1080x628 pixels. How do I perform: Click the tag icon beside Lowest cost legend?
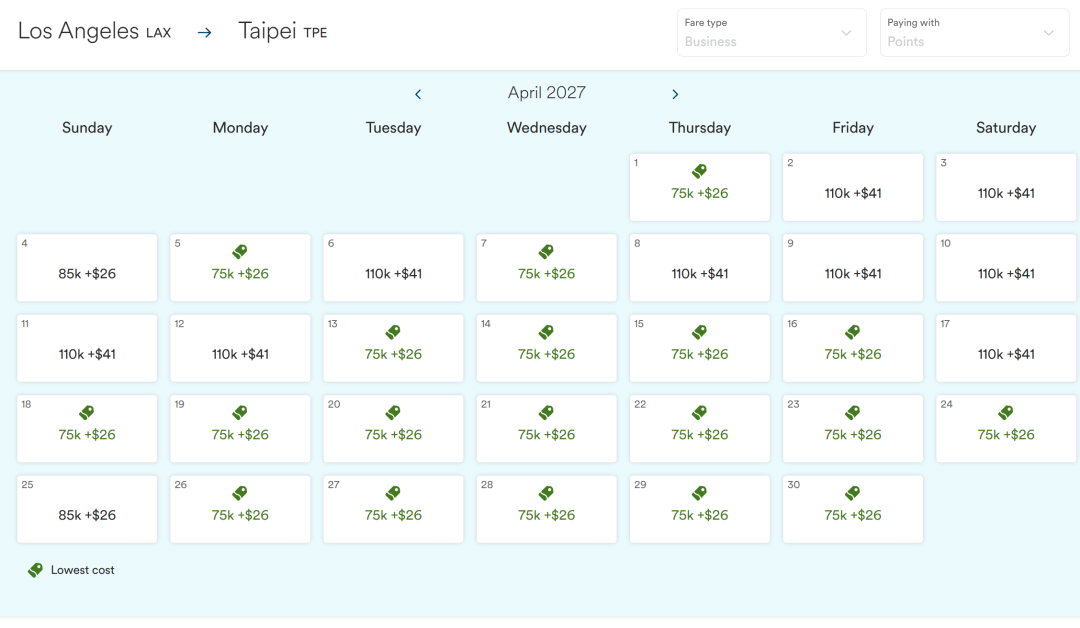point(35,570)
